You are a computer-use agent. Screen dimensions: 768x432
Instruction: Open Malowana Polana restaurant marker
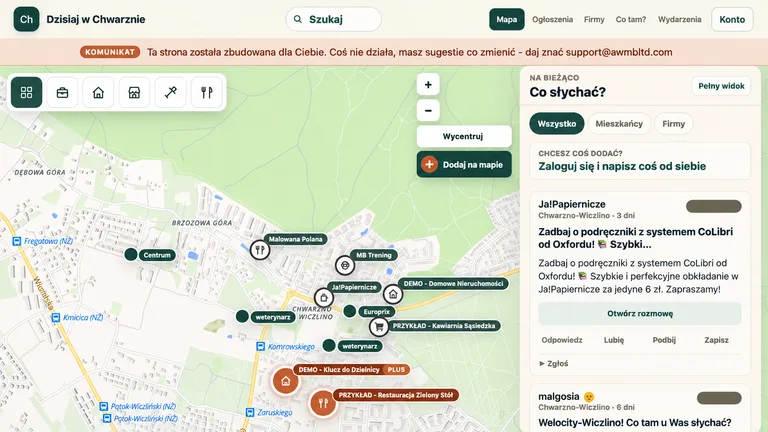[260, 250]
